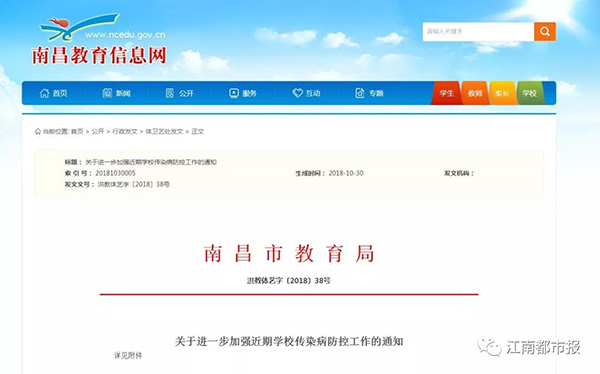Click the article heading 关于进一步加强近期学校传染病防控工作的通知
Screen dimensions: 600x374
pyautogui.click(x=289, y=341)
